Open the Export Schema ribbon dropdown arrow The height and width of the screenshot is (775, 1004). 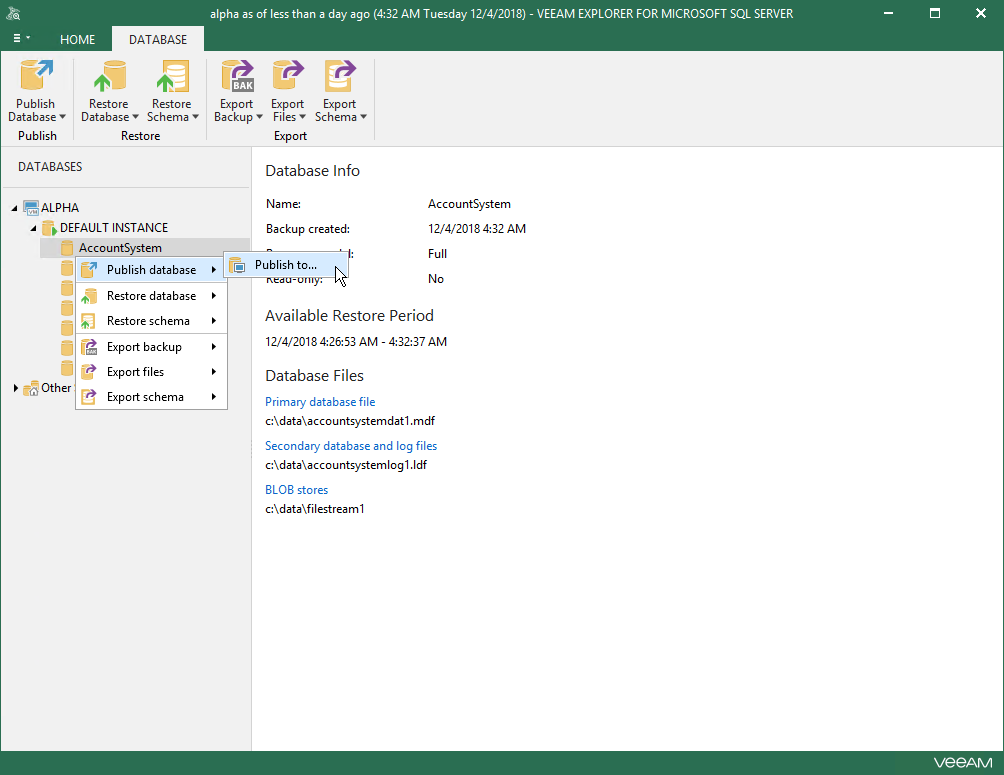coord(363,117)
